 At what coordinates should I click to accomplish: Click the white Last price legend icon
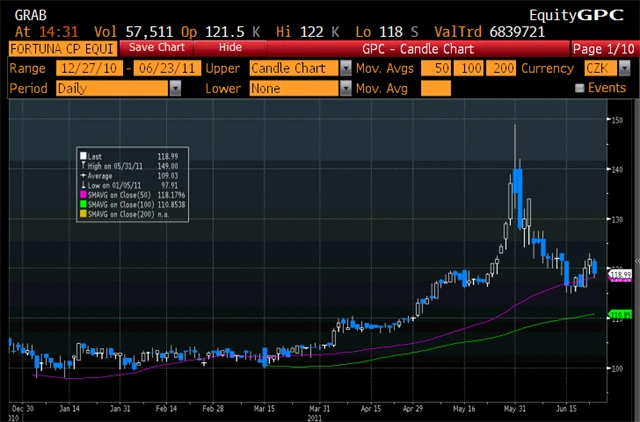83,155
